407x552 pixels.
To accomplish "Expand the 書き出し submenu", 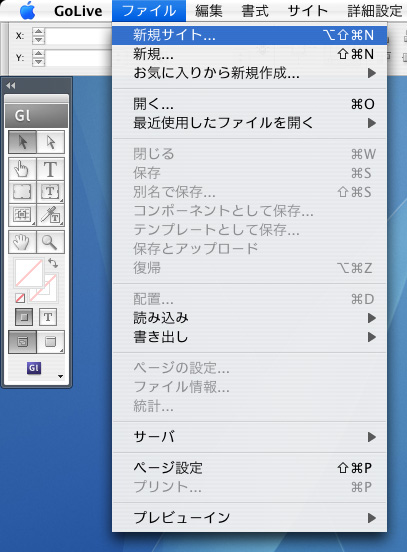I will 249,337.
